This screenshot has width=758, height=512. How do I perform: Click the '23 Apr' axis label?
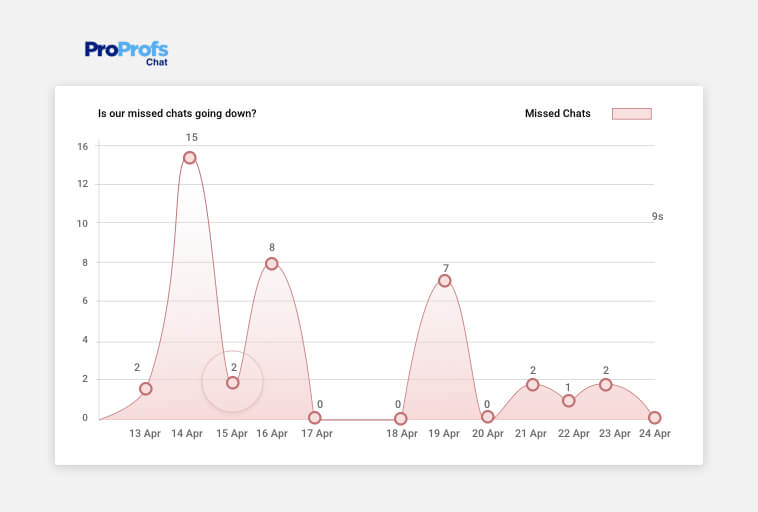[615, 434]
